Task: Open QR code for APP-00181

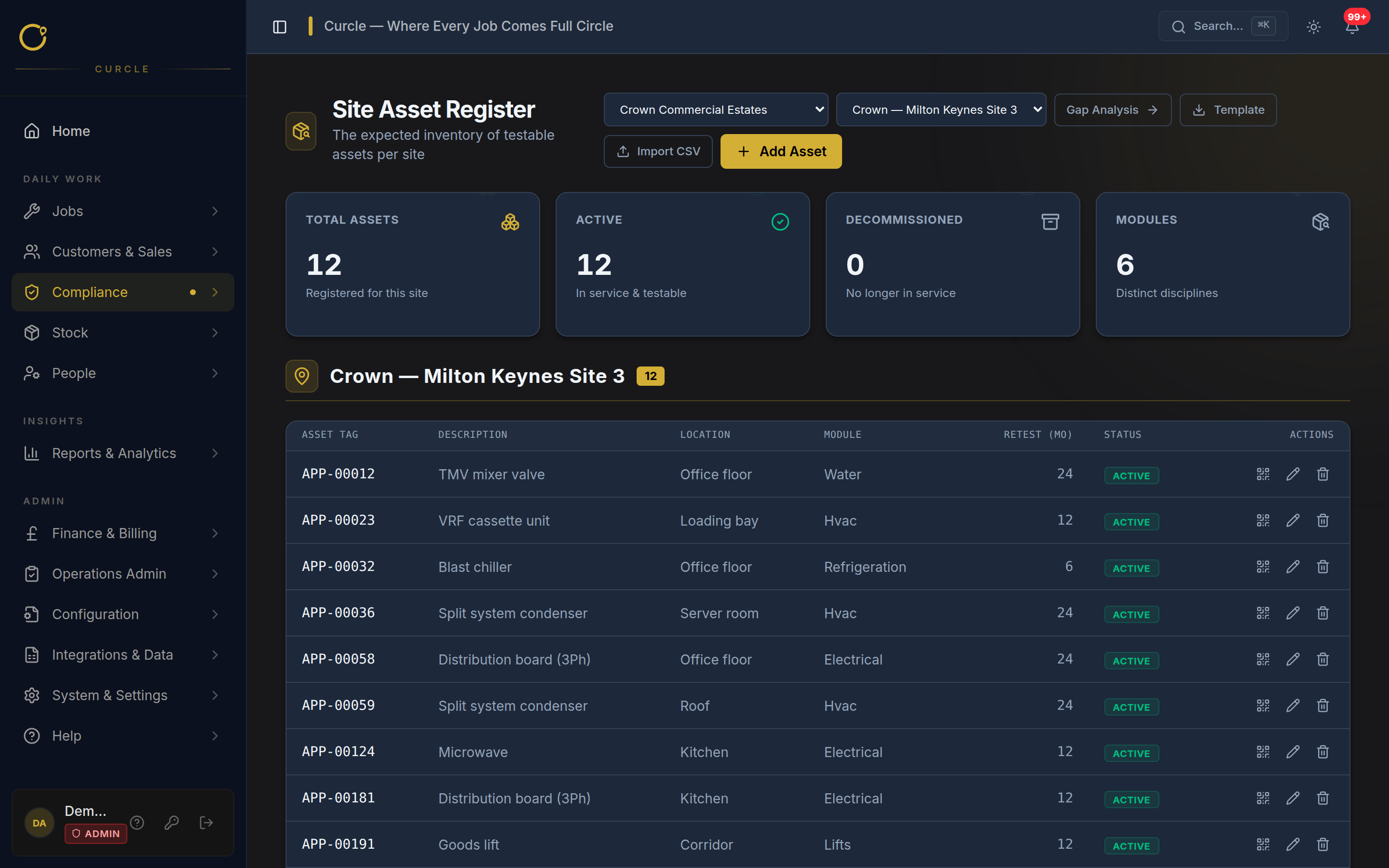Action: pyautogui.click(x=1263, y=798)
